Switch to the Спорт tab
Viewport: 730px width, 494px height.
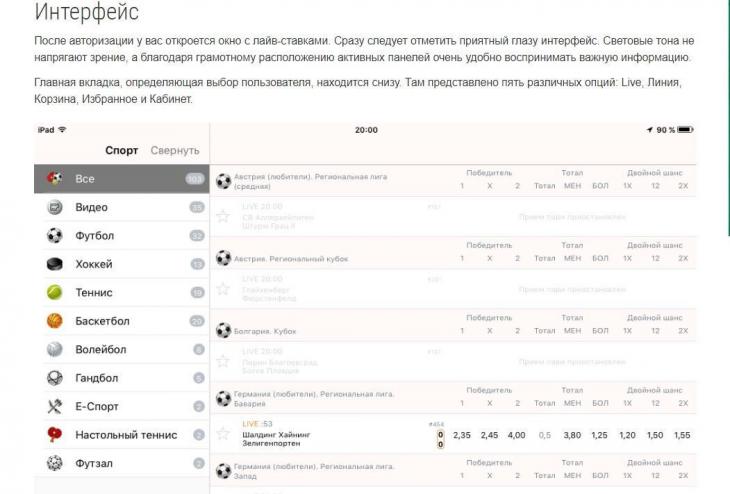tap(121, 151)
